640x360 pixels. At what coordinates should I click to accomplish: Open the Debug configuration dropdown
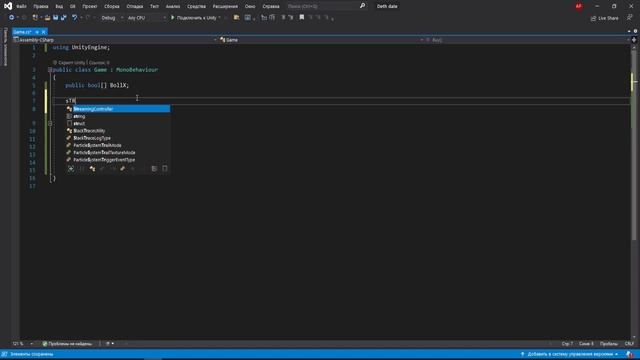point(112,18)
